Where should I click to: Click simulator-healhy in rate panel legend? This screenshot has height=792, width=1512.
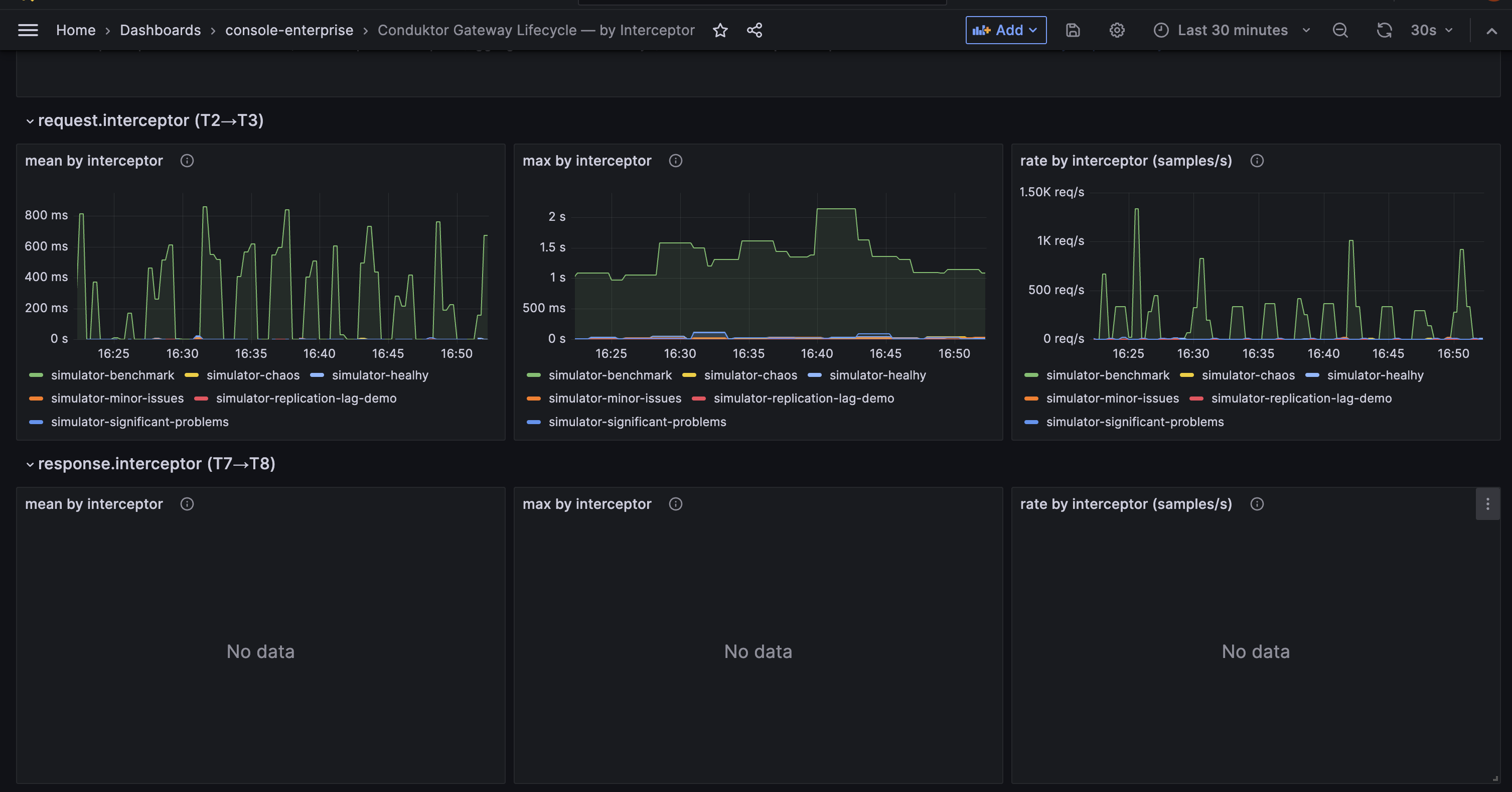click(1375, 375)
